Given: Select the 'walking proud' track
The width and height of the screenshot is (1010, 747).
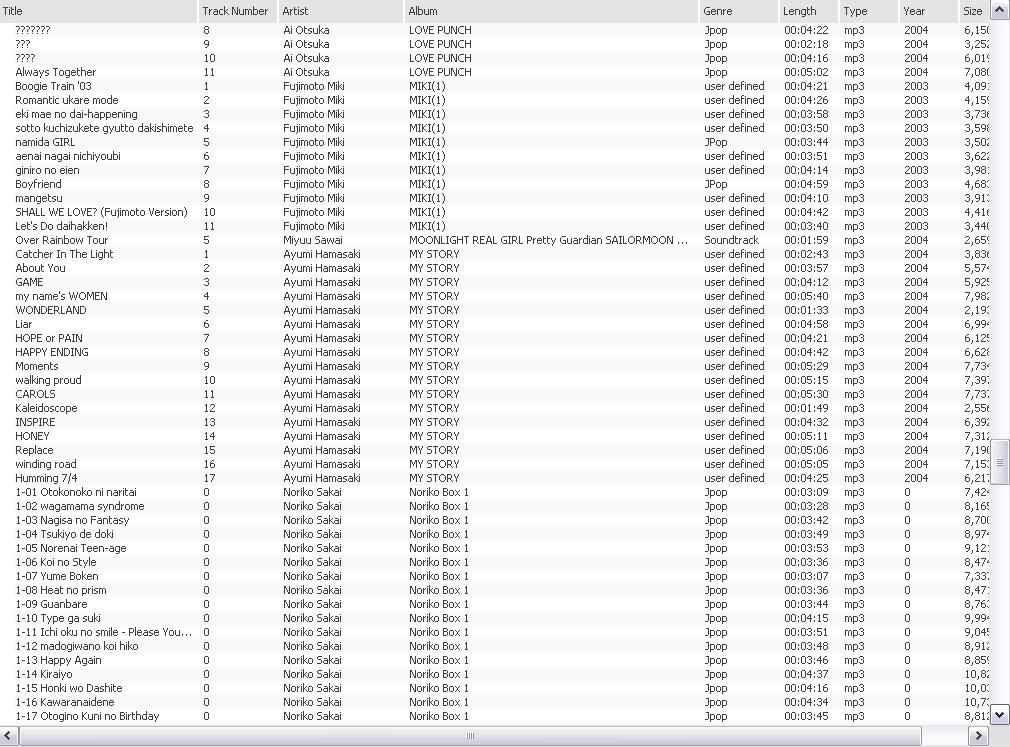Looking at the screenshot, I should click(495, 381).
